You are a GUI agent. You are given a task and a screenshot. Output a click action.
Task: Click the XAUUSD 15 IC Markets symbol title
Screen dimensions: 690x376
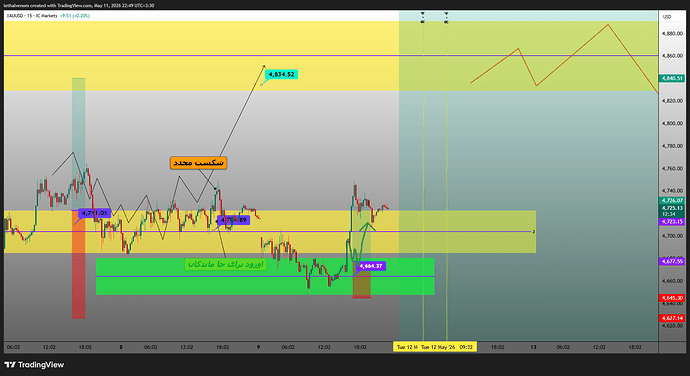coord(32,16)
